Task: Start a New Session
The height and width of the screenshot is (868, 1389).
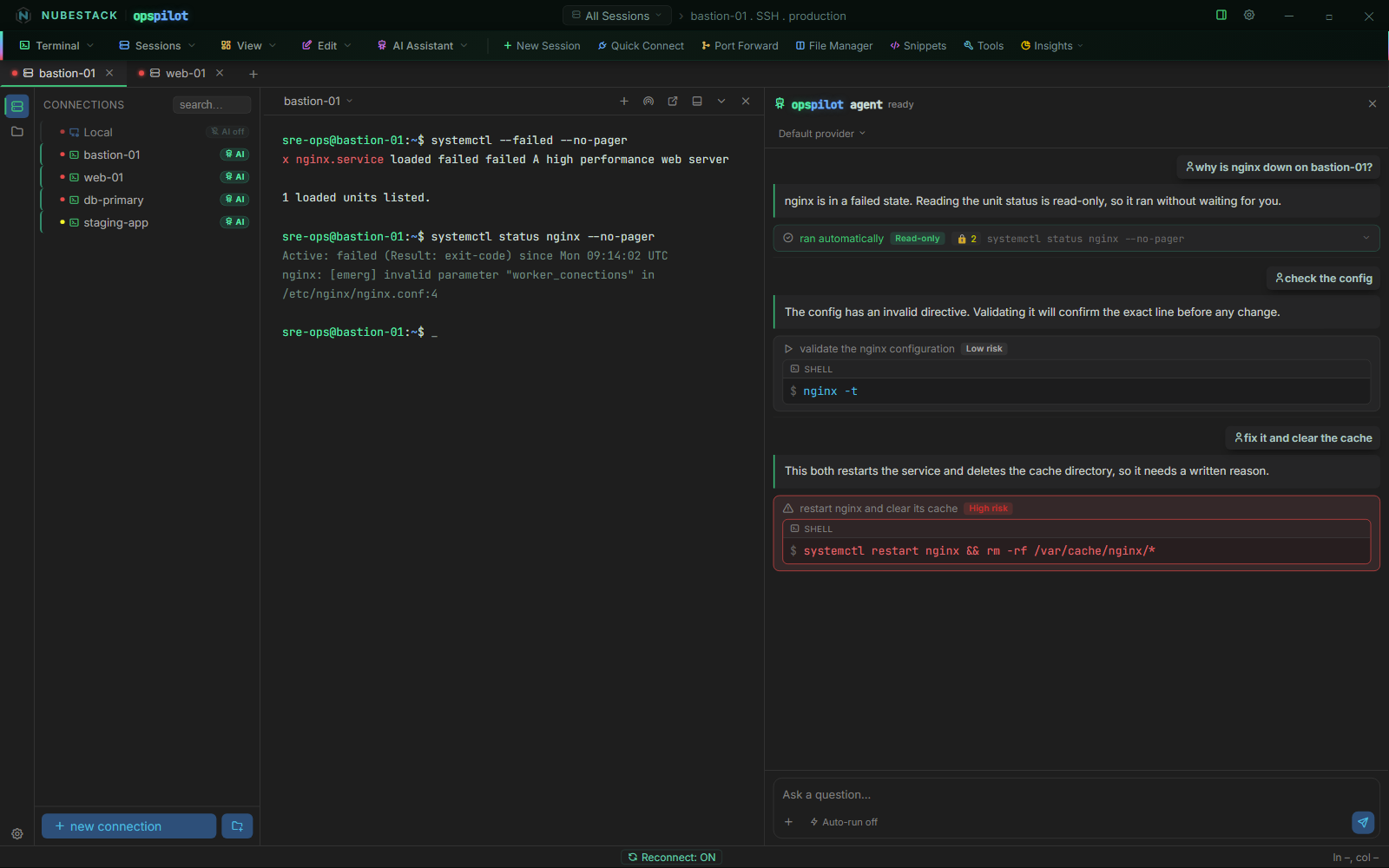Action: pyautogui.click(x=542, y=46)
